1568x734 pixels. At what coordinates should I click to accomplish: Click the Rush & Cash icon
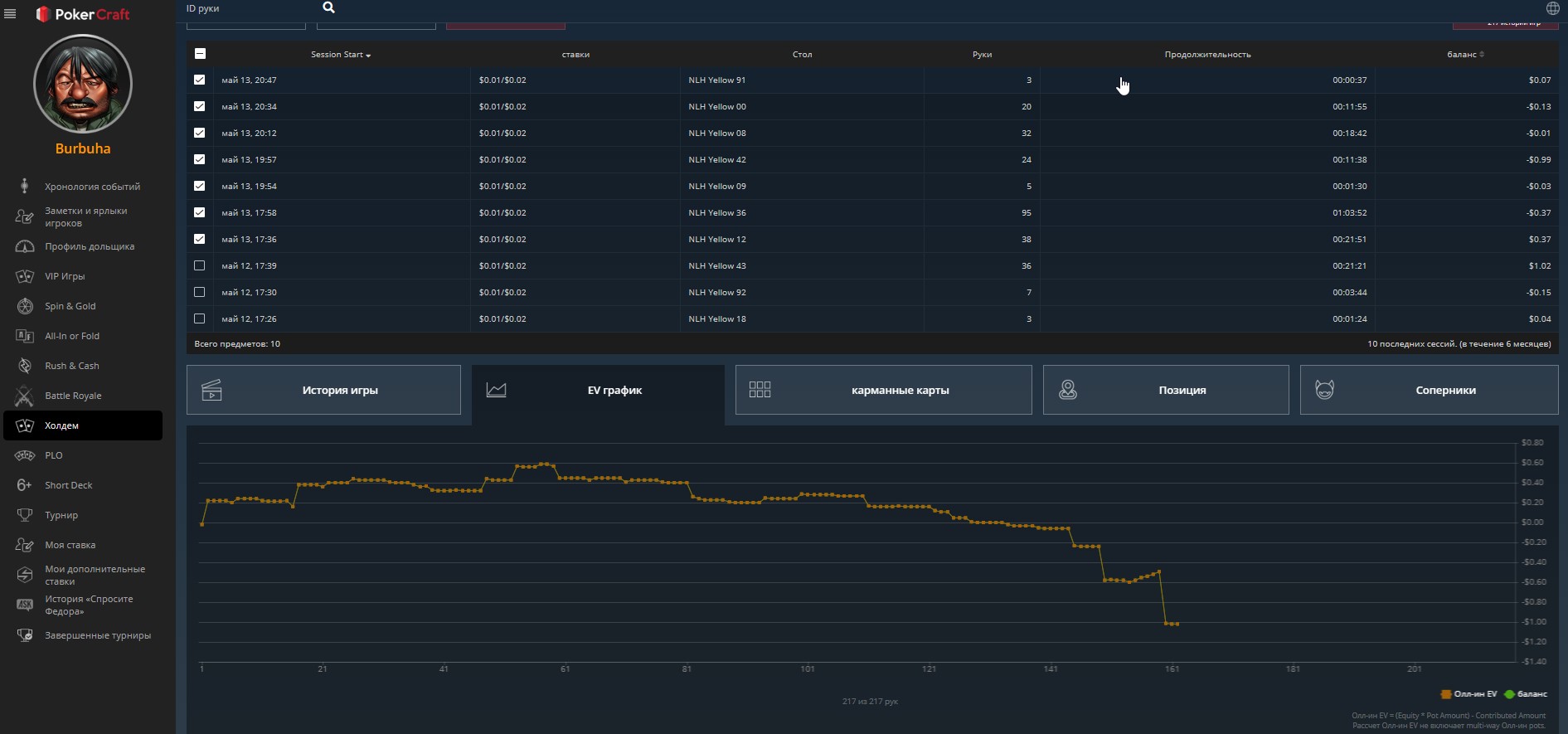click(25, 366)
